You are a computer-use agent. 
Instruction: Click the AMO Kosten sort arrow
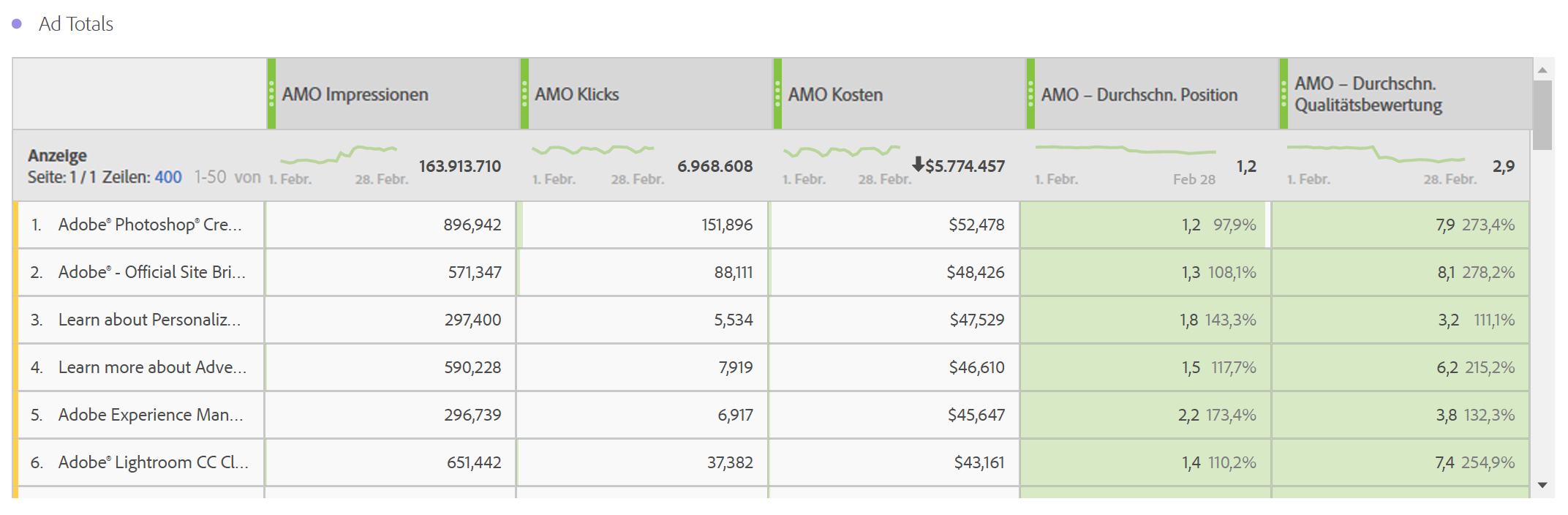[x=918, y=164]
